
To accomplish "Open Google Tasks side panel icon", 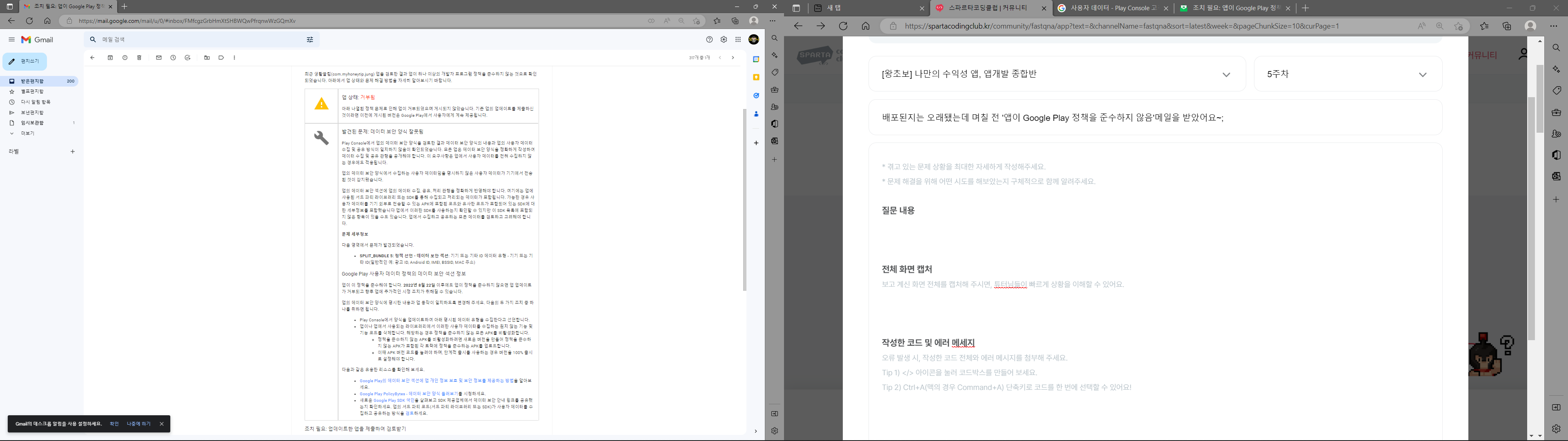I will [x=756, y=96].
